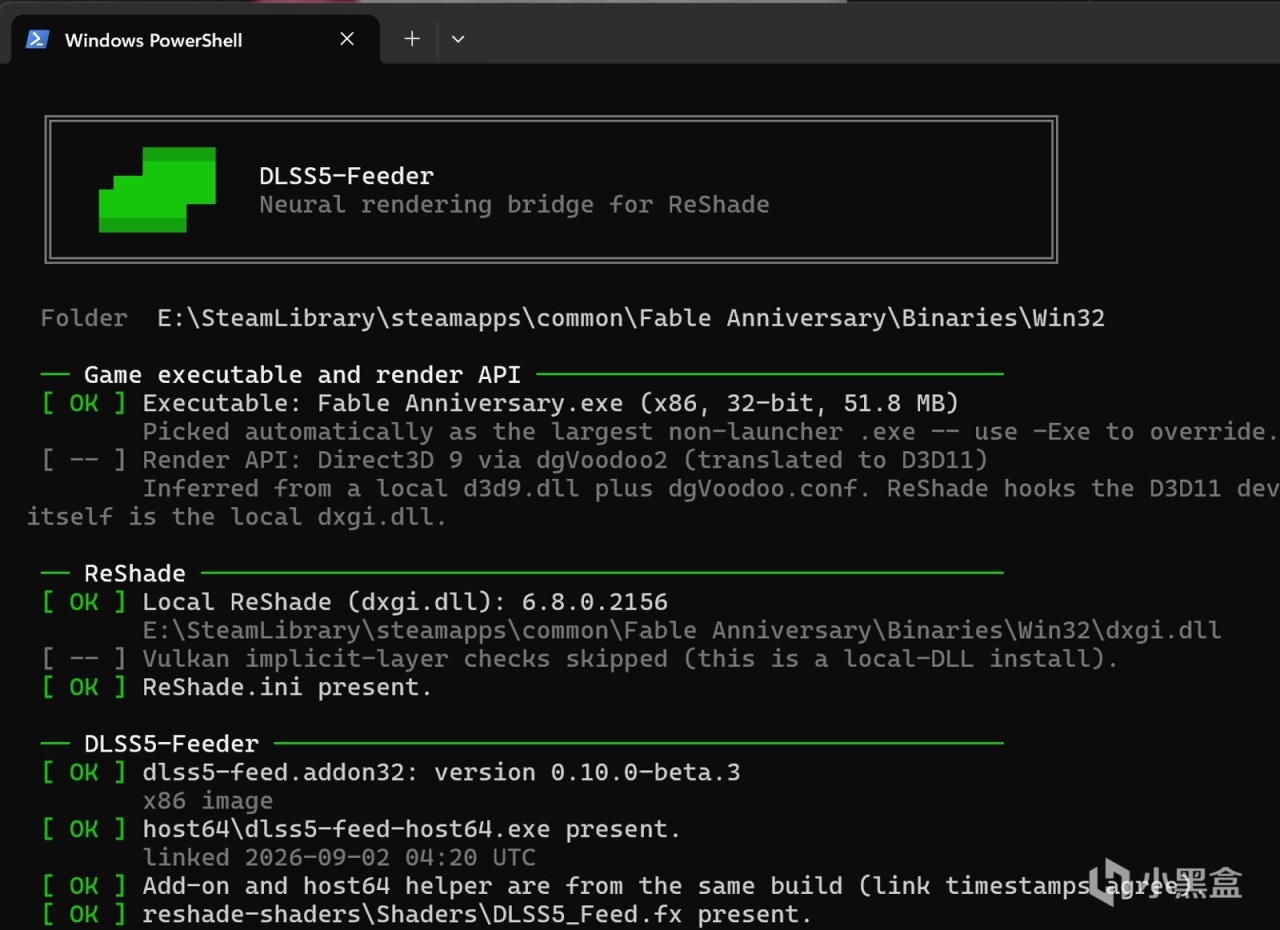The image size is (1280, 930).
Task: Click the 'x86 image' line
Action: [x=208, y=801]
